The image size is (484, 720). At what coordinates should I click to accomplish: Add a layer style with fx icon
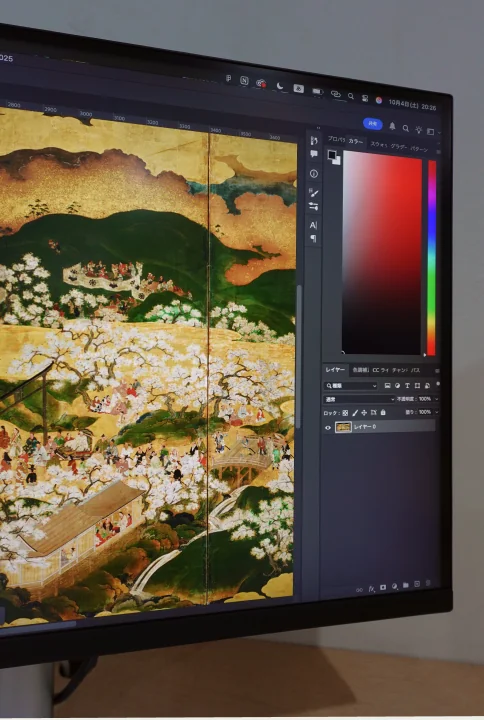point(371,589)
